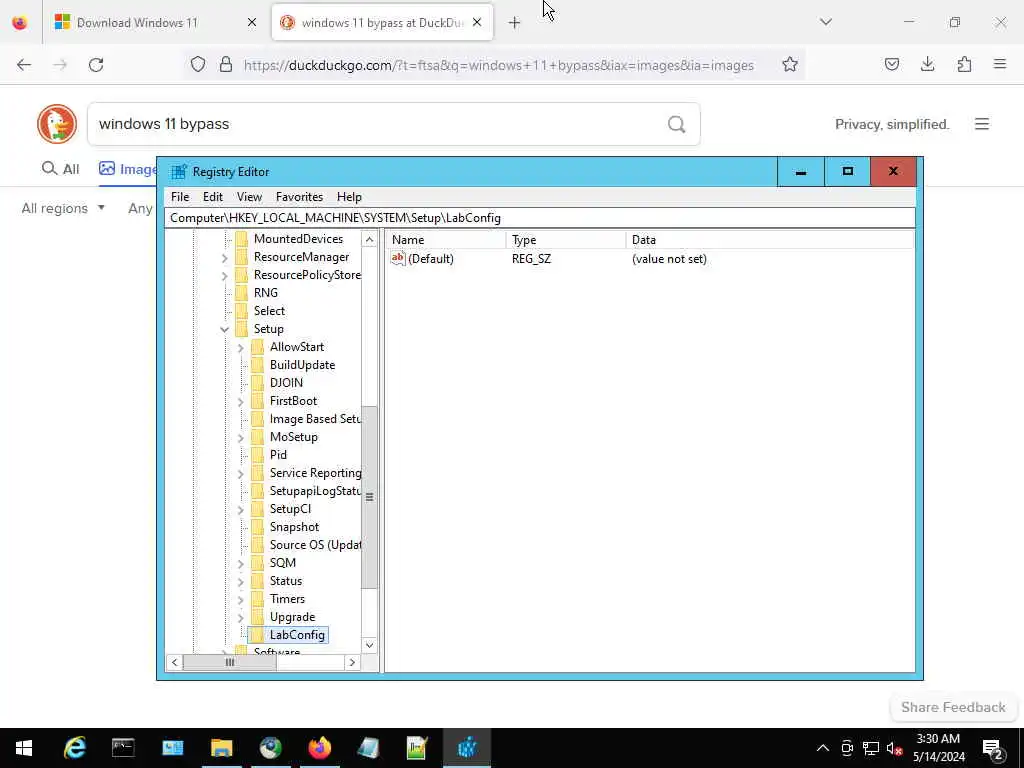The width and height of the screenshot is (1024, 768).
Task: Click the tracking protection shield icon
Action: 198,65
